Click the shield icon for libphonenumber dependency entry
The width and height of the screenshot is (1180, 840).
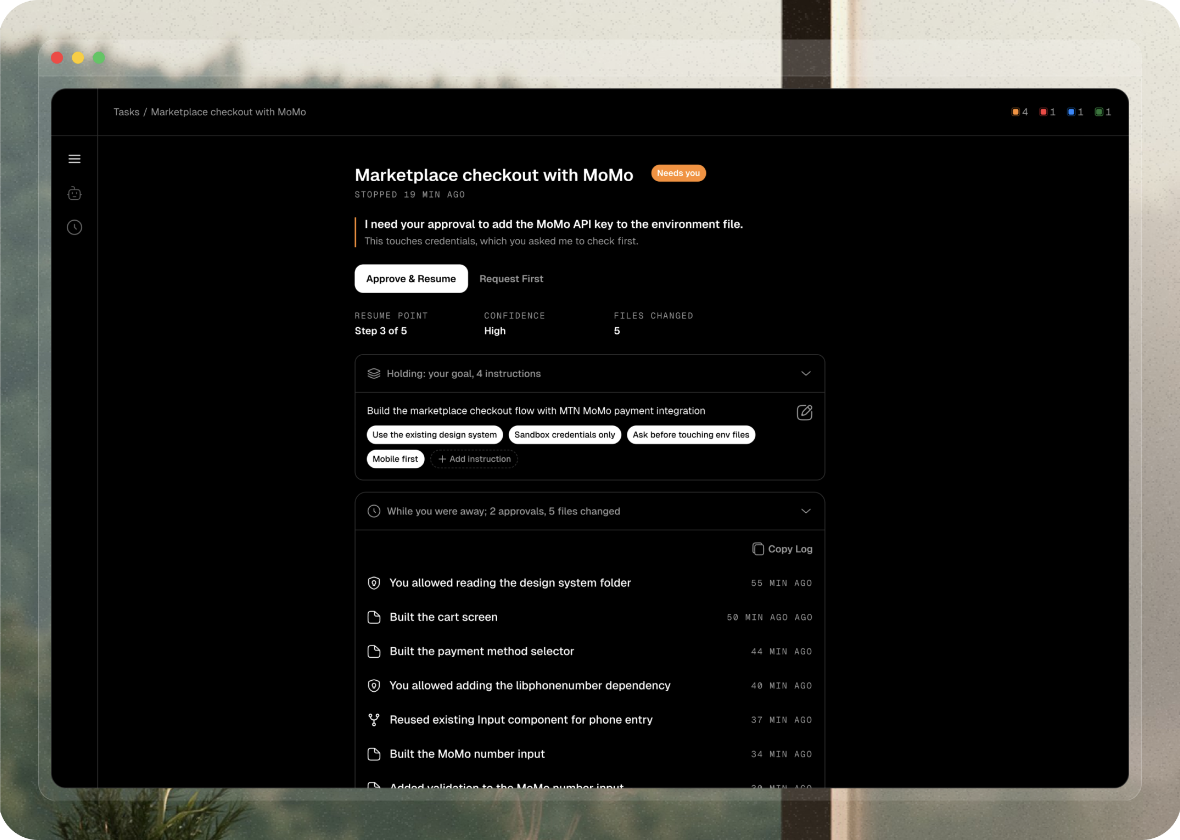[x=374, y=686]
